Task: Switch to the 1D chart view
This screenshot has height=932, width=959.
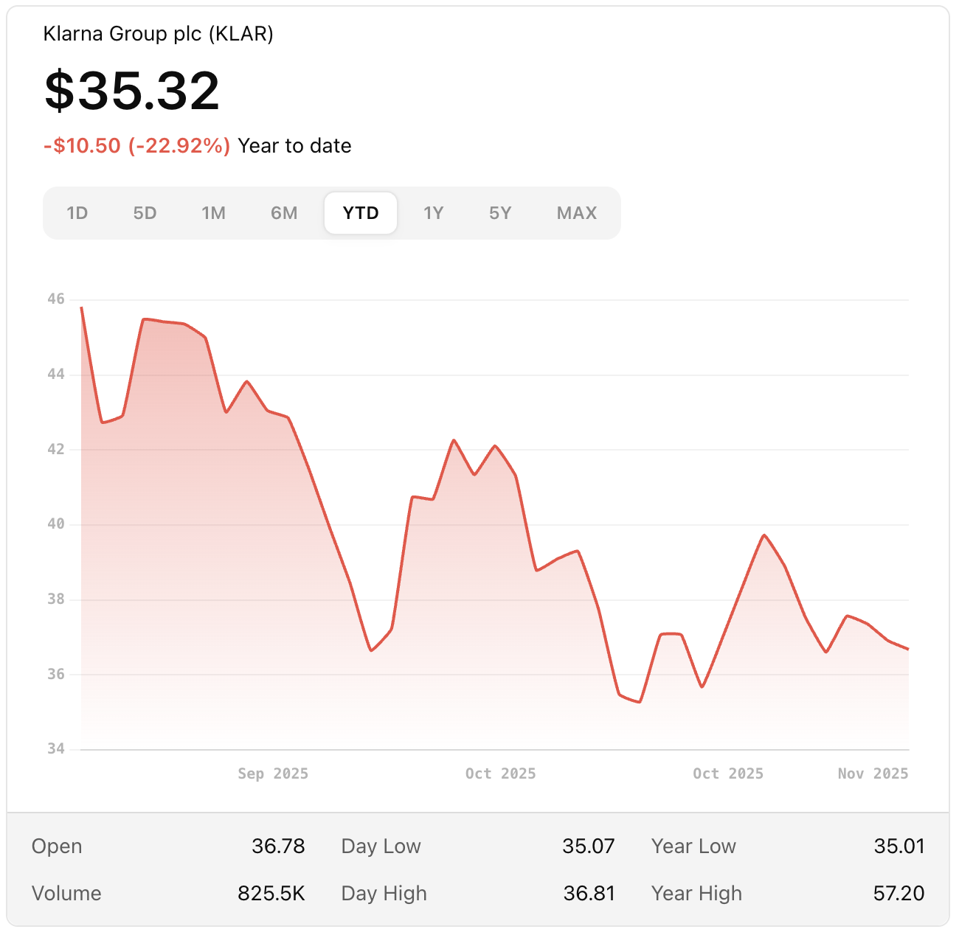Action: coord(77,212)
